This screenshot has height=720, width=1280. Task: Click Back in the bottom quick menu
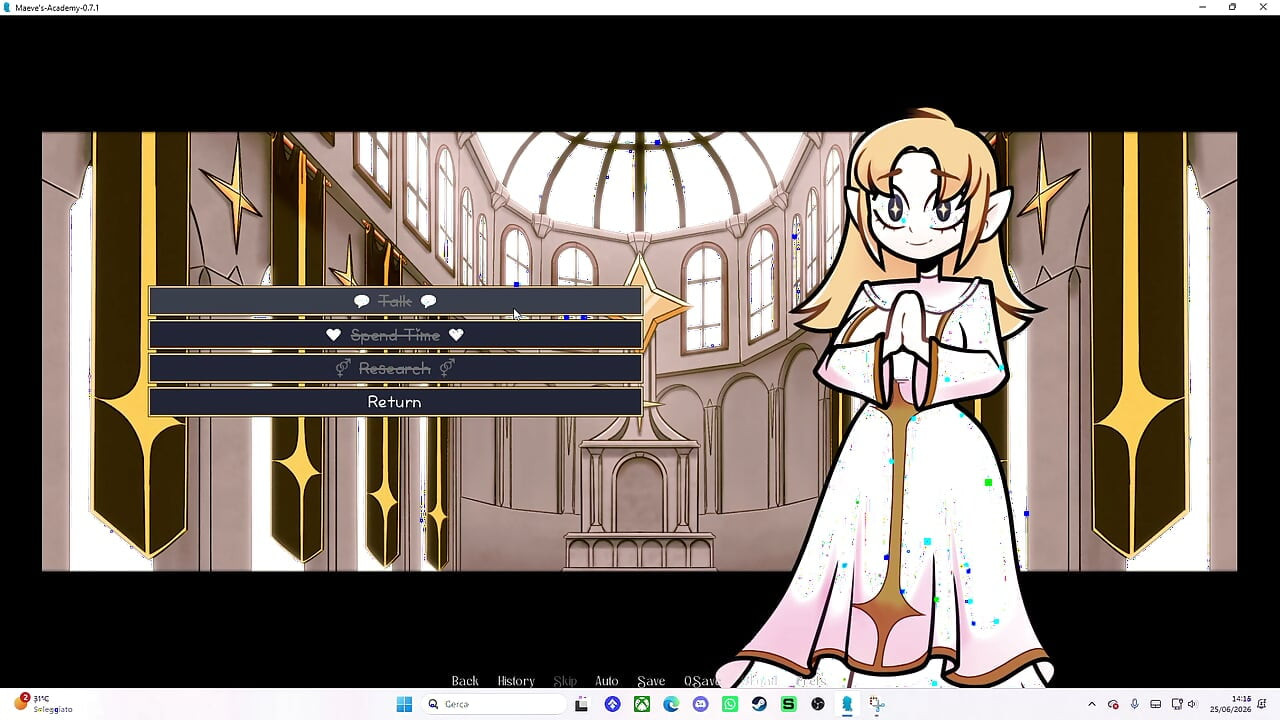click(465, 681)
